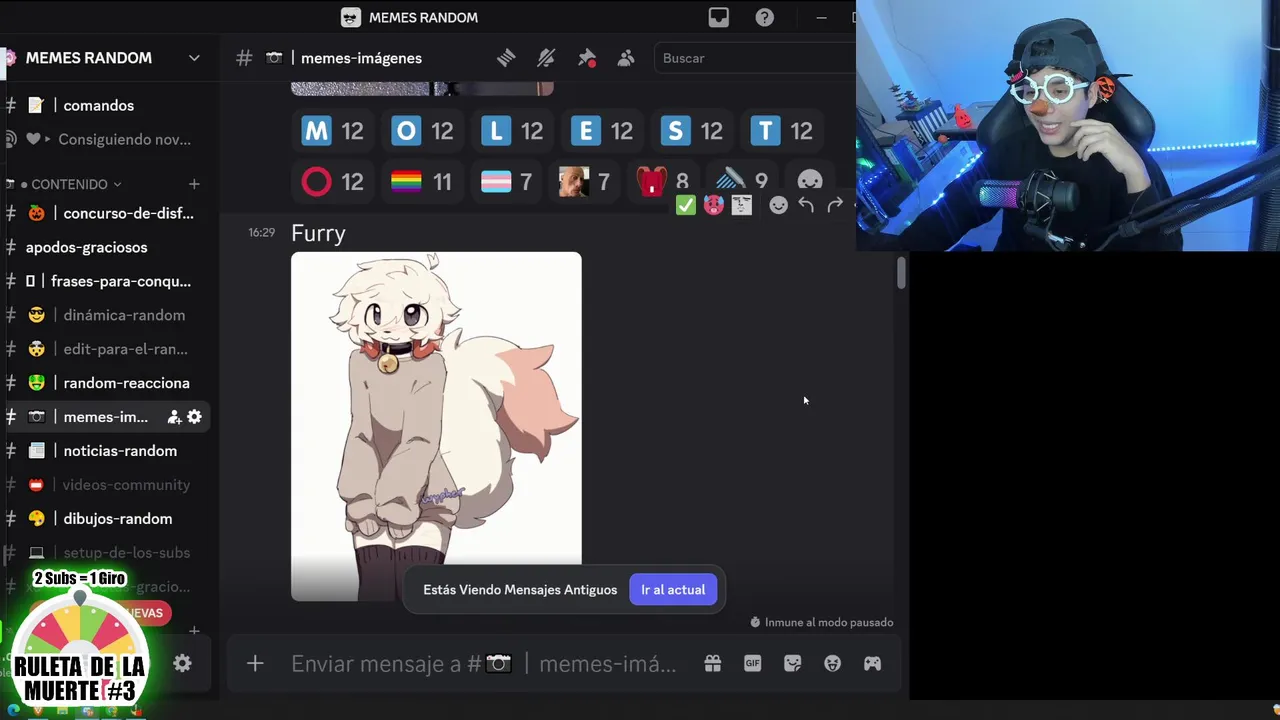Click the meme face quick reaction emoji
The width and height of the screenshot is (1280, 720).
point(741,205)
